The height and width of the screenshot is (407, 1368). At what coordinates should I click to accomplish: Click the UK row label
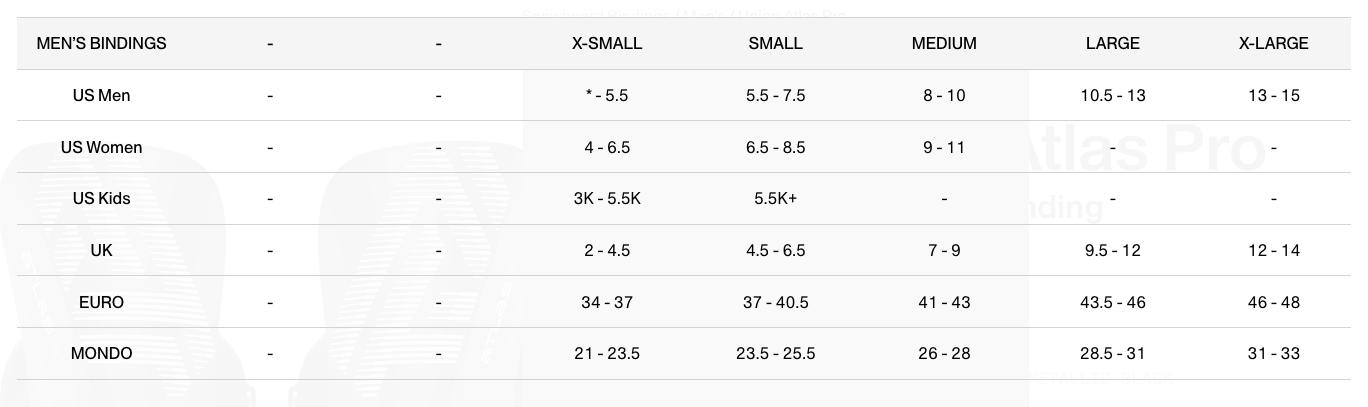point(101,250)
